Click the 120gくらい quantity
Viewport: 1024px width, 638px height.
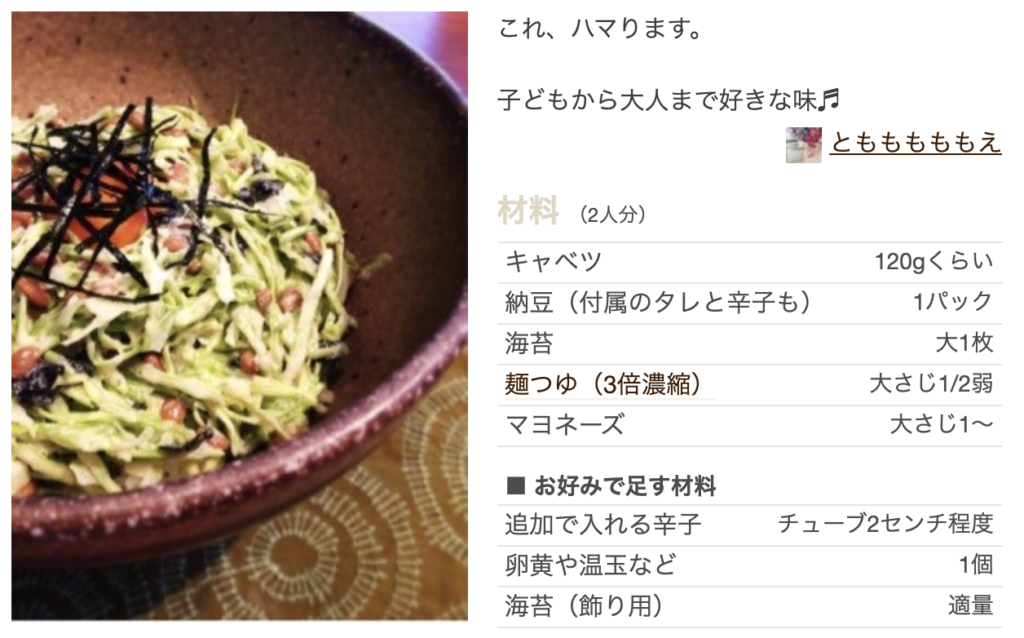[933, 261]
